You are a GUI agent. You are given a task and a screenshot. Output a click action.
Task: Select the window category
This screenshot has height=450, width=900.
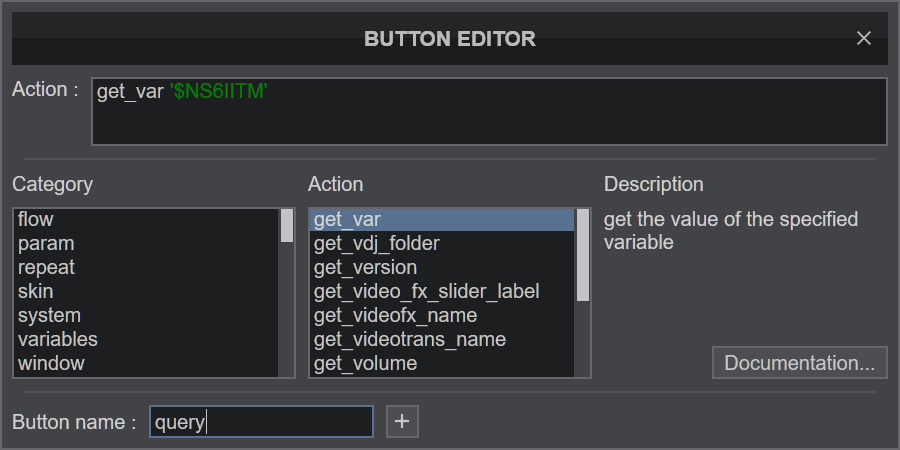tap(146, 363)
